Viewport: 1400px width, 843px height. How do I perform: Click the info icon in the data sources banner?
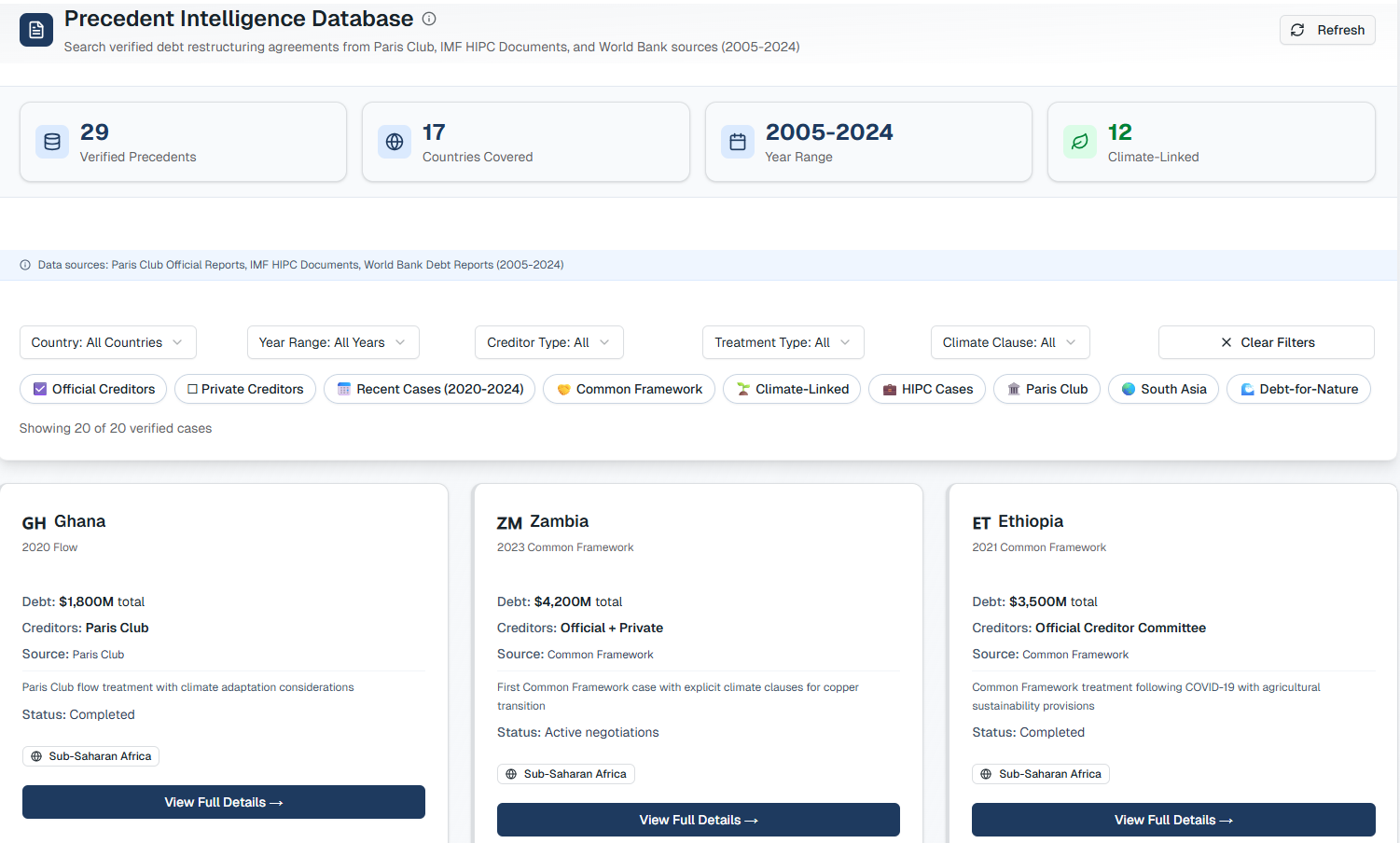pyautogui.click(x=25, y=265)
